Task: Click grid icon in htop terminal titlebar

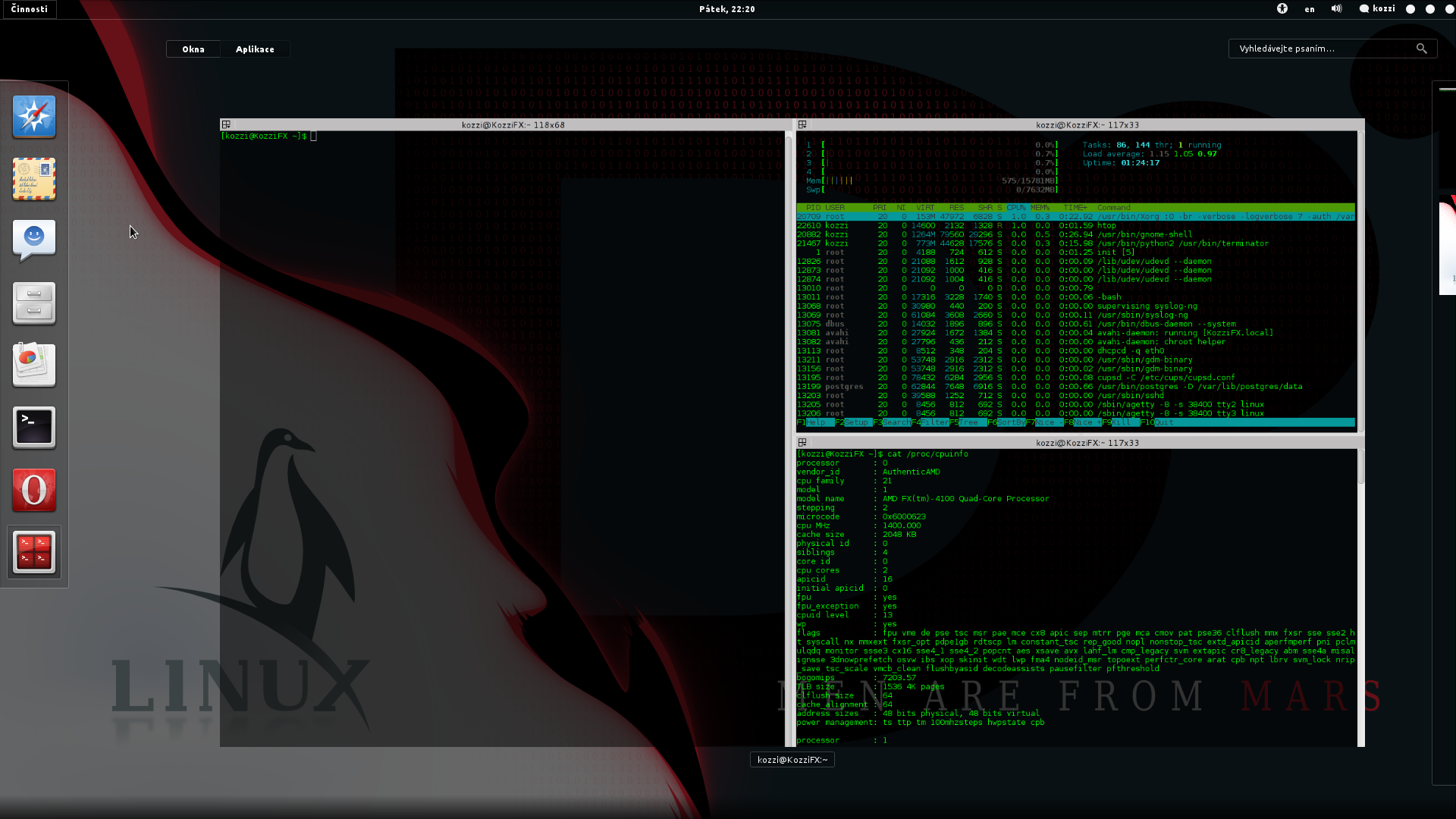Action: coord(802,124)
